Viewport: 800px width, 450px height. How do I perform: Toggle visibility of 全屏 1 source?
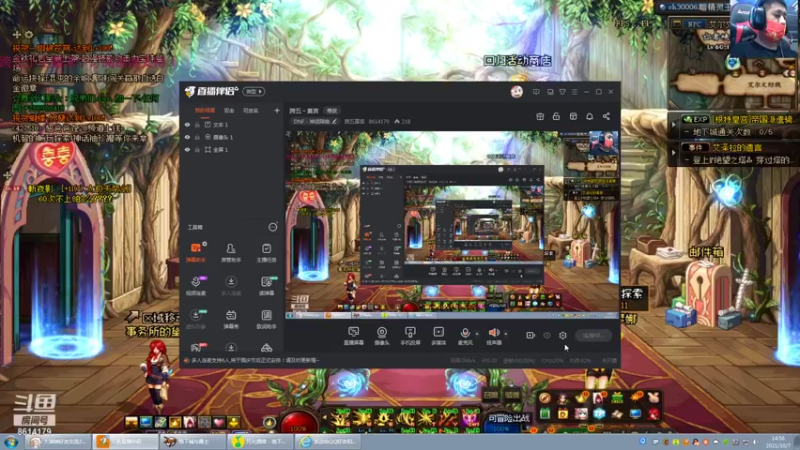click(187, 150)
